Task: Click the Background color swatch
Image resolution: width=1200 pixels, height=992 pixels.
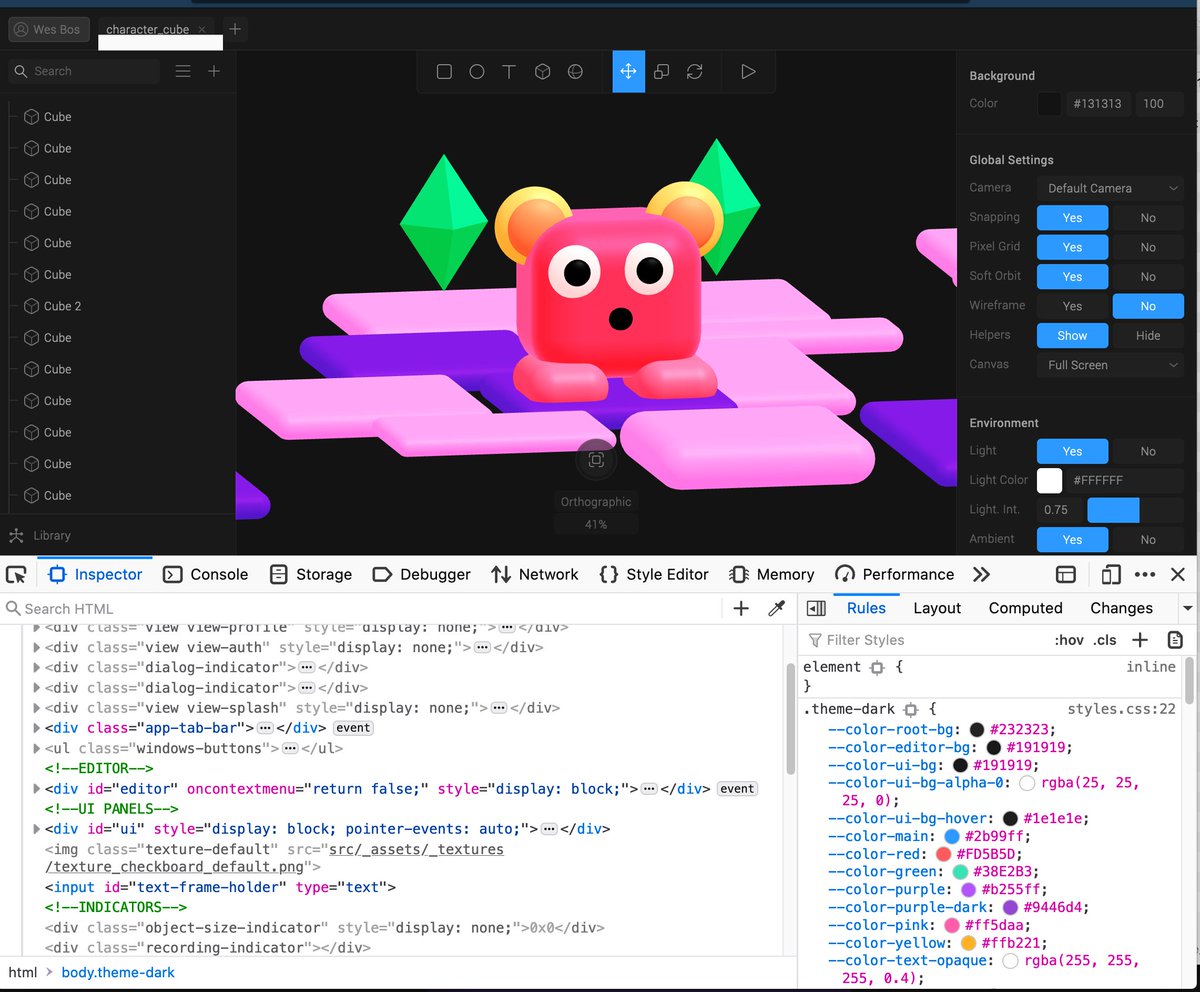Action: pos(1048,103)
